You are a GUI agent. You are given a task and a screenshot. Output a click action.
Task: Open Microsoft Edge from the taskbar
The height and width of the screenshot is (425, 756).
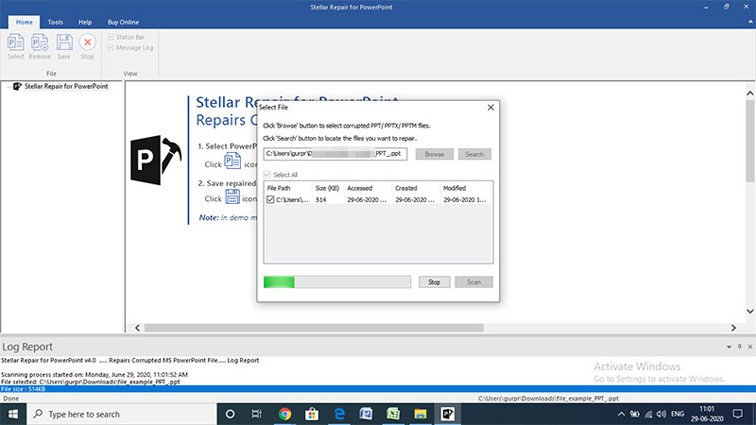coord(339,414)
